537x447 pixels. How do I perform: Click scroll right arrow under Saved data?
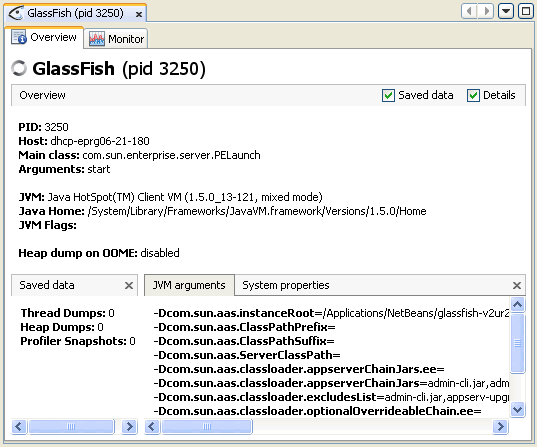coord(129,426)
